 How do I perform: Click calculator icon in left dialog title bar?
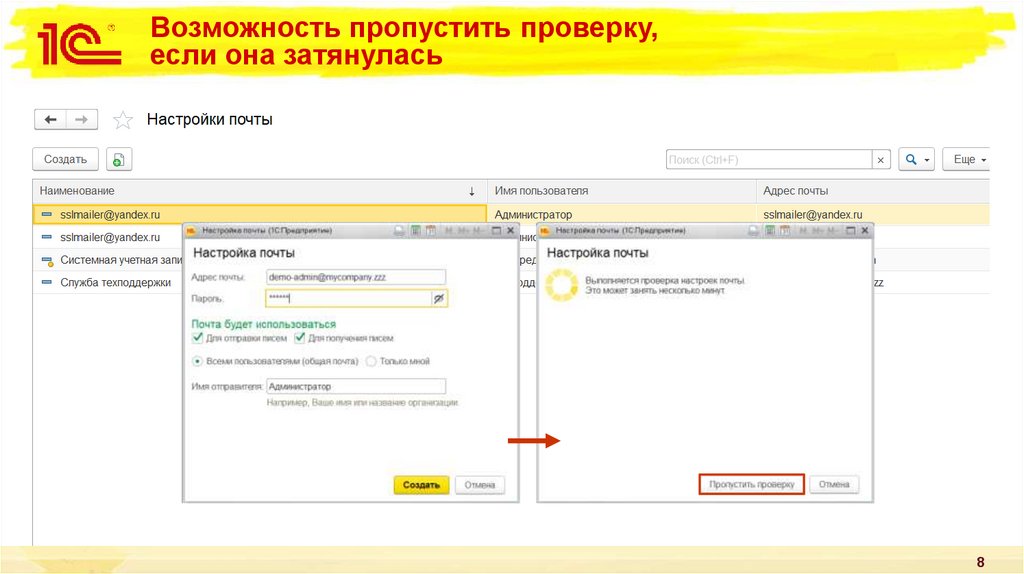point(415,231)
